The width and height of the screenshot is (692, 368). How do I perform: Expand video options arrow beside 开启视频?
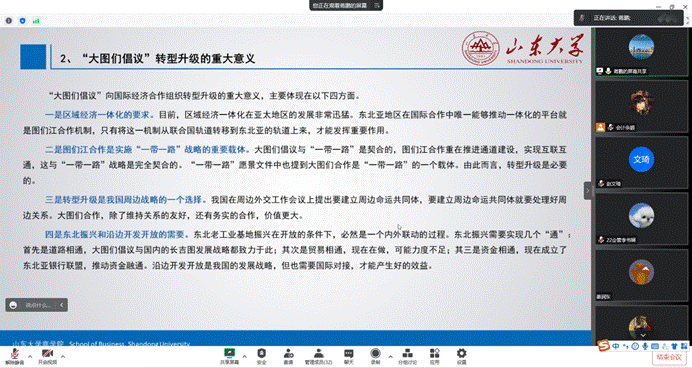(x=63, y=356)
